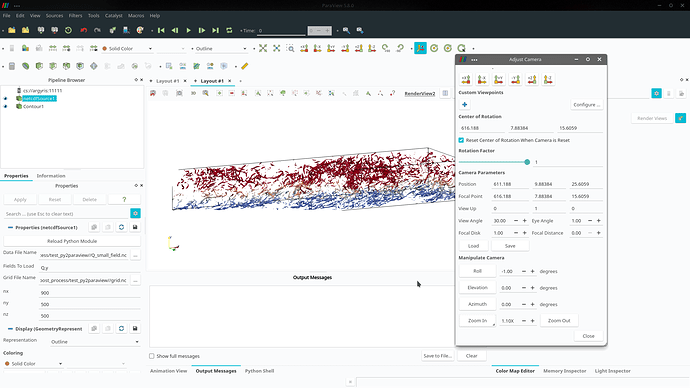Look down -X in Adjust Camera dialog

click(x=482, y=79)
